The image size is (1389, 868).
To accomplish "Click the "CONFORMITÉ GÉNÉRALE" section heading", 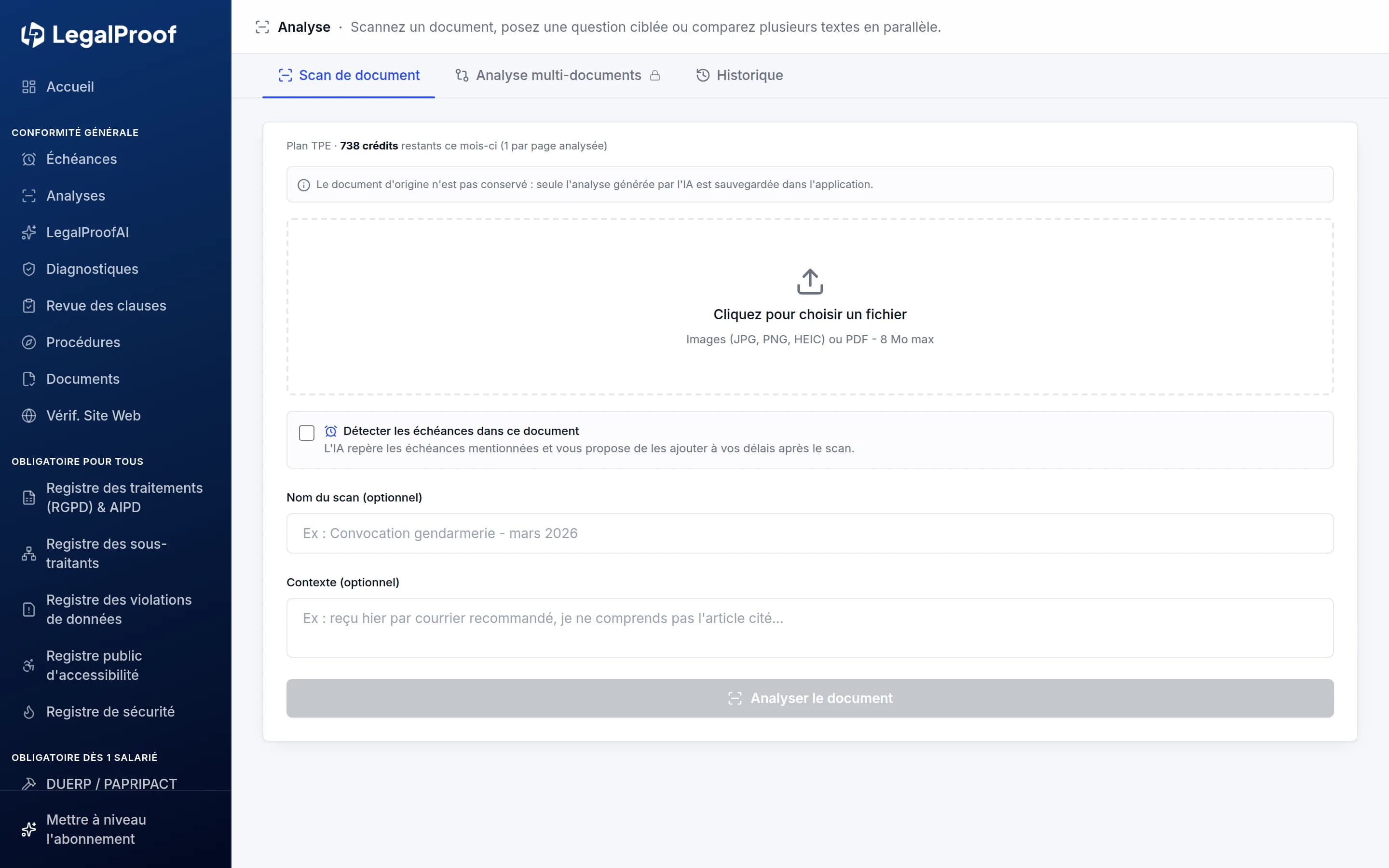I will 75,133.
